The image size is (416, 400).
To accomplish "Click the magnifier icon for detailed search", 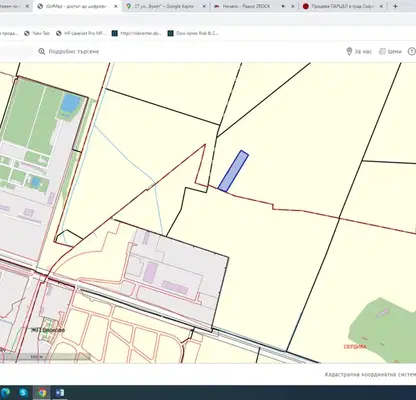I will [x=42, y=51].
